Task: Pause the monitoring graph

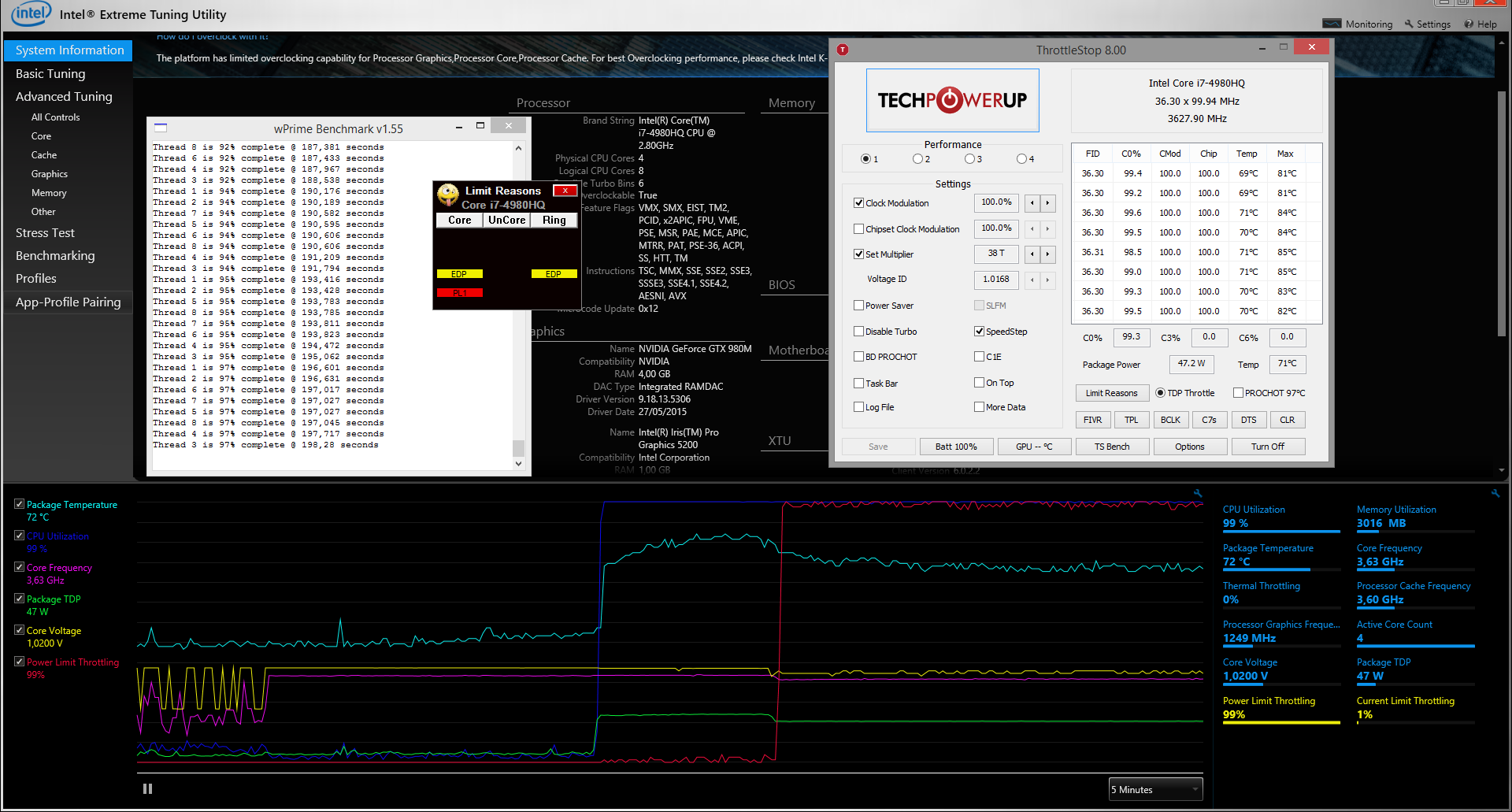Action: (147, 788)
